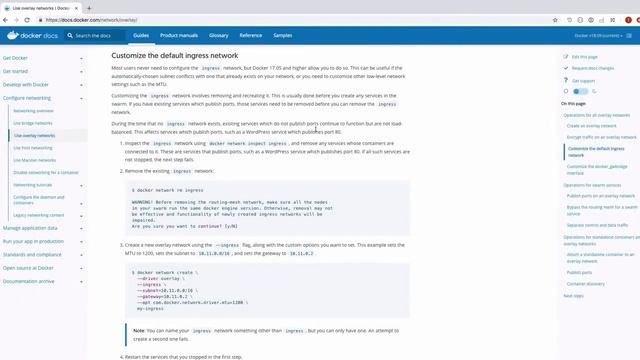
Task: Reload the page with refresh icon
Action: pyautogui.click(x=27, y=20)
